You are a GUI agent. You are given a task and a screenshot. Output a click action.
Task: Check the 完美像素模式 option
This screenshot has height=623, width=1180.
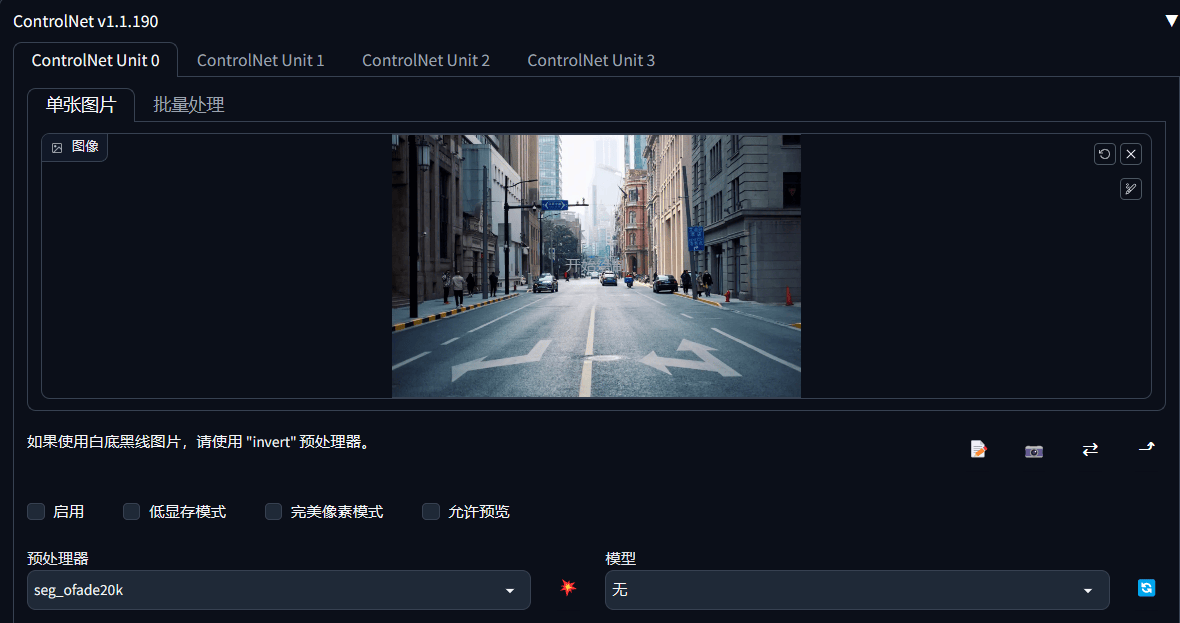tap(273, 512)
